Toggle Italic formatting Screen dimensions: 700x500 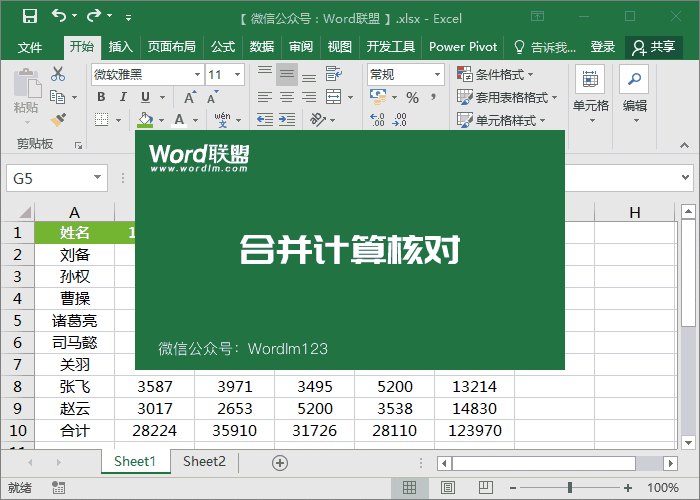point(123,97)
